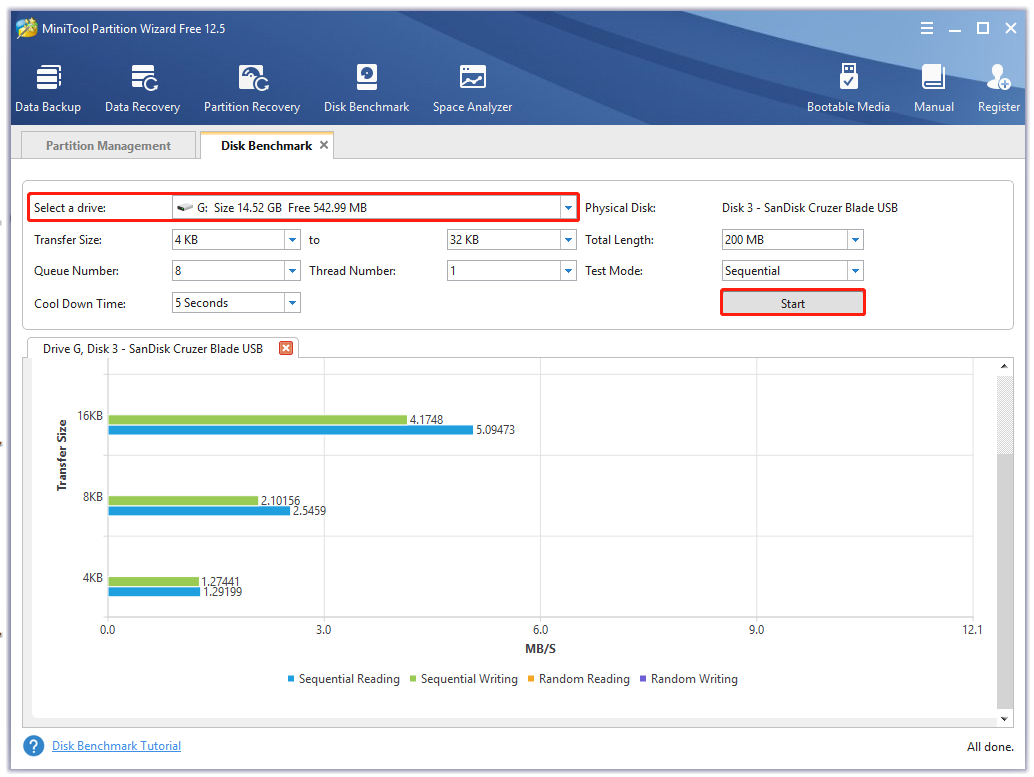Click the Start button
1034x777 pixels.
click(x=793, y=303)
